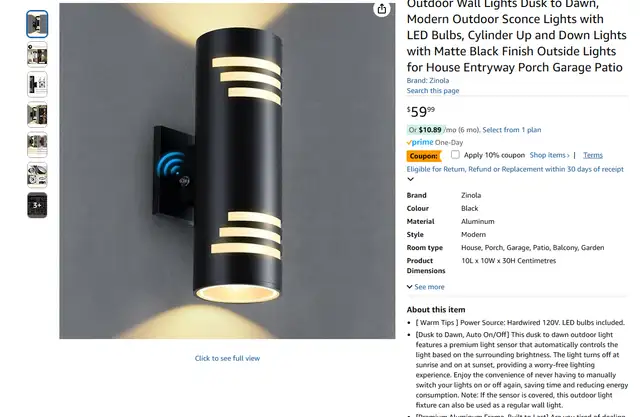
Task: Click the Prime One-Day logo
Action: (x=435, y=142)
